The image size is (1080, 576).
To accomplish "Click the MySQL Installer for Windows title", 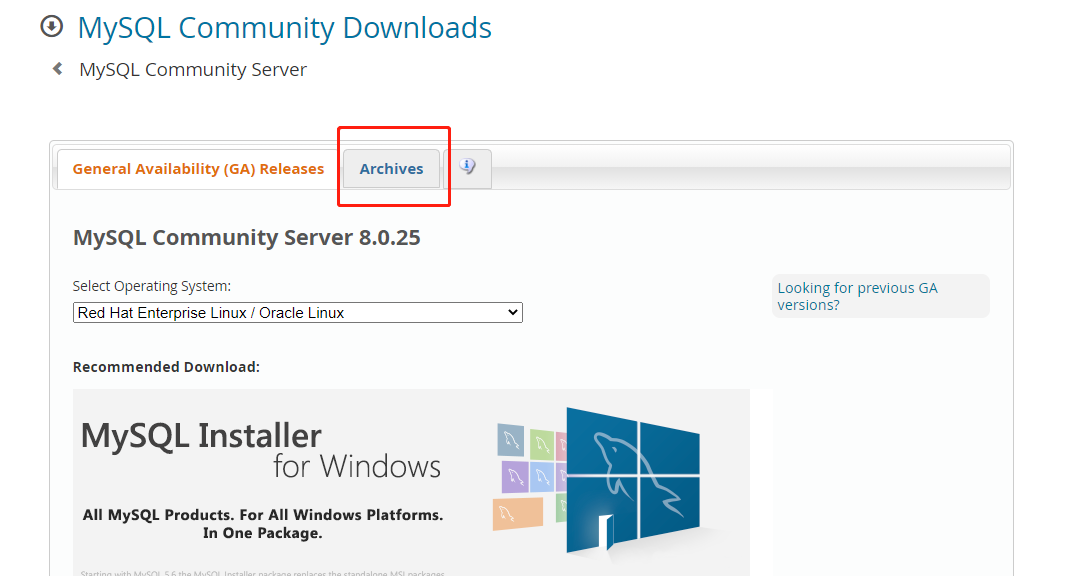I will point(260,451).
